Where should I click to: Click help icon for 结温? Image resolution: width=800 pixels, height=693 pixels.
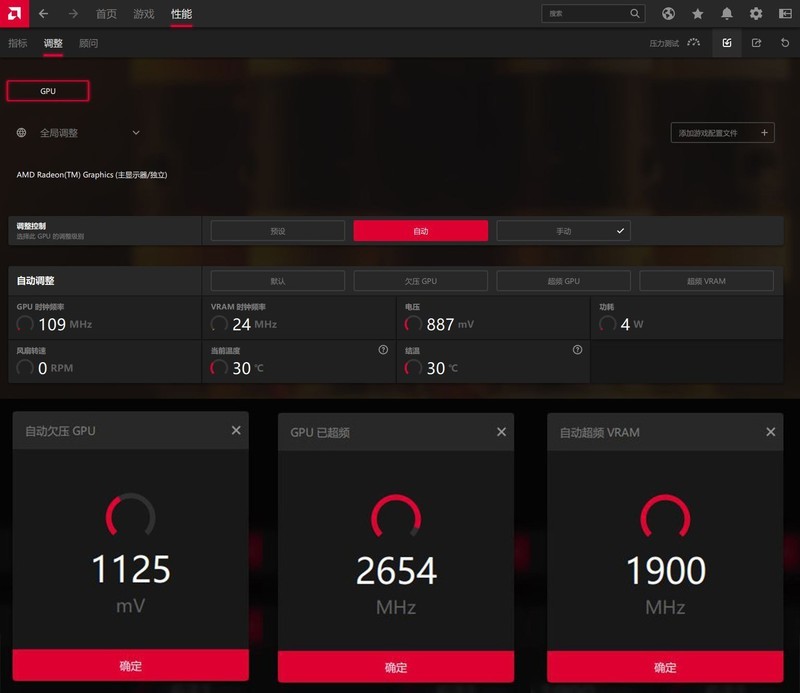coord(577,350)
